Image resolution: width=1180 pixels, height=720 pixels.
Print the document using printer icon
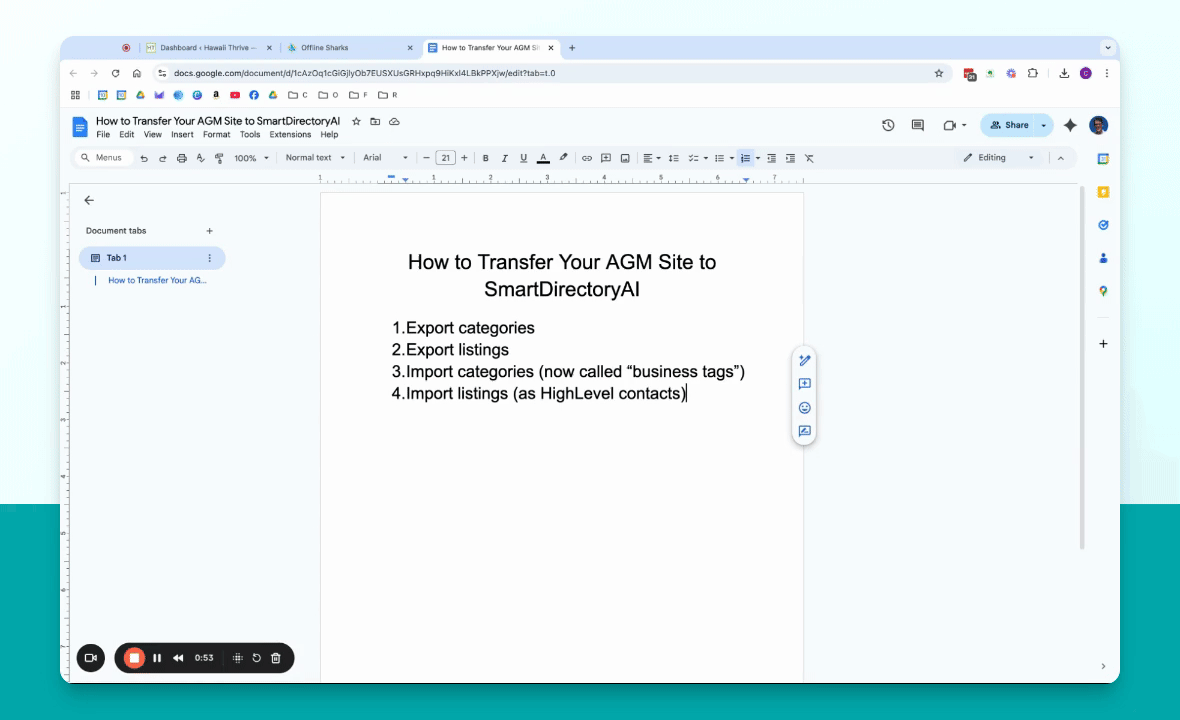tap(181, 158)
